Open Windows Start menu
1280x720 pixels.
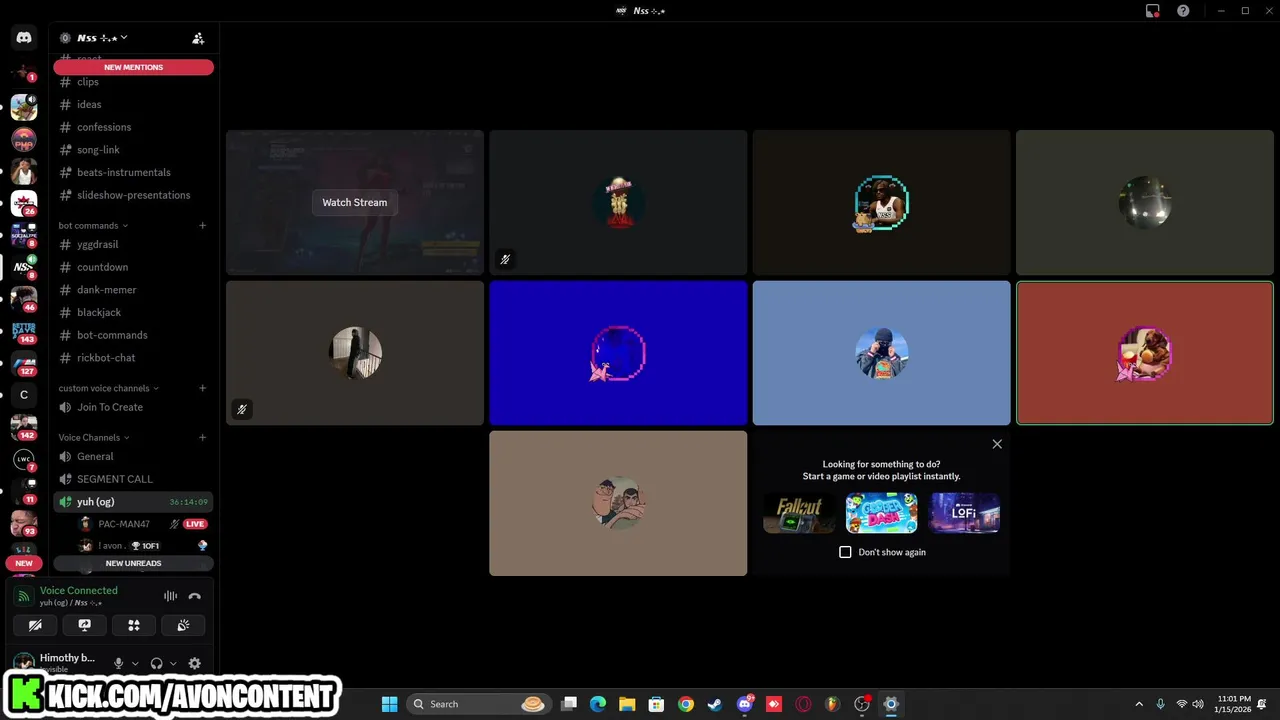(390, 704)
